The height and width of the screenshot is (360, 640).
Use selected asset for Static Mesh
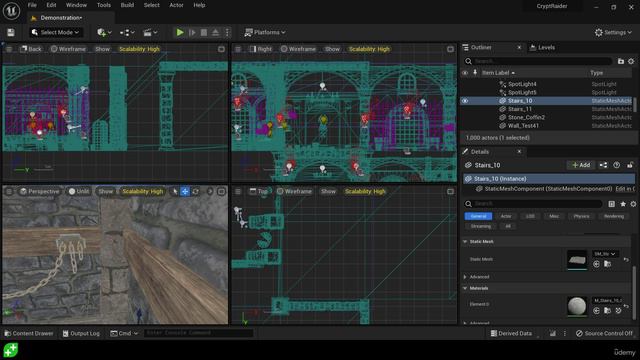point(596,264)
